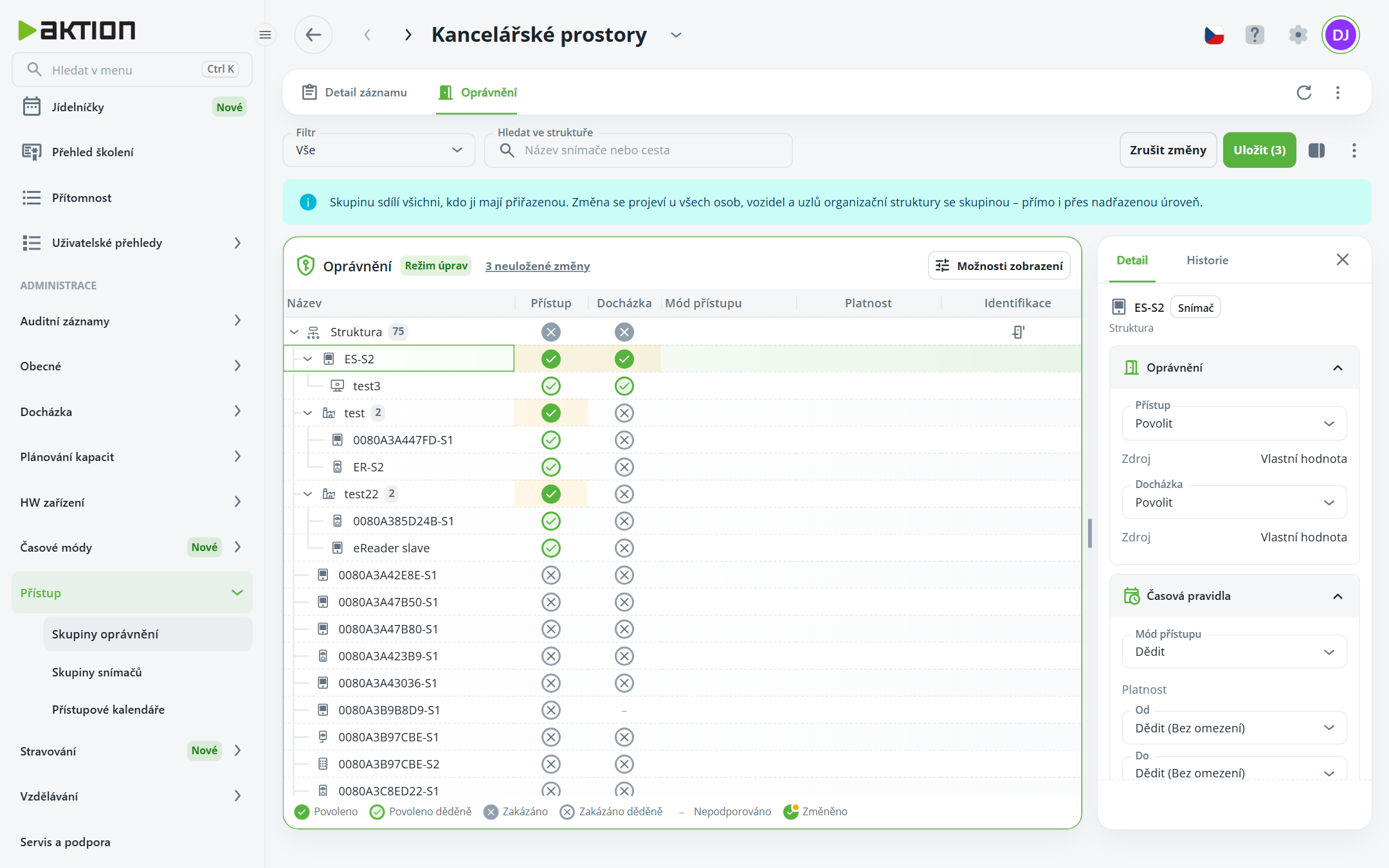Collapse the Časová pravidla section
Screen dimensions: 1389x868
(1338, 596)
